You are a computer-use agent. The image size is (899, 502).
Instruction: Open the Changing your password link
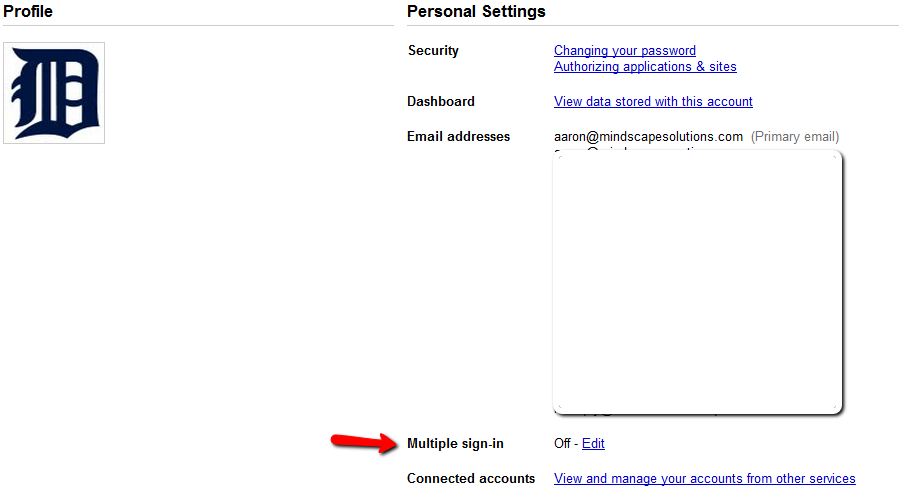pyautogui.click(x=624, y=50)
